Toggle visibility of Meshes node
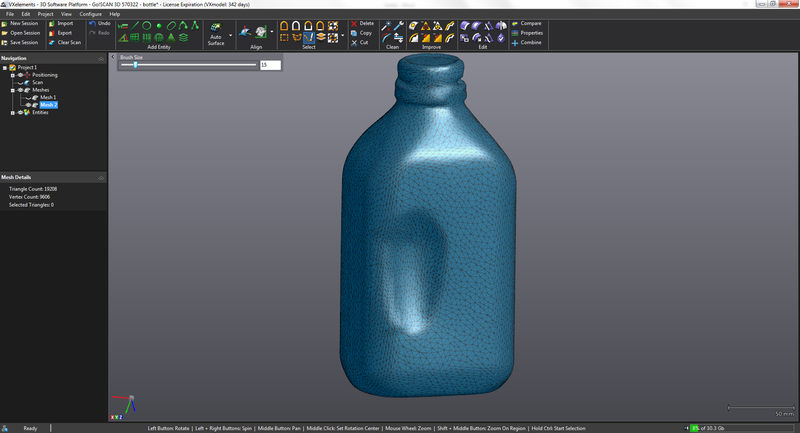 coord(21,90)
